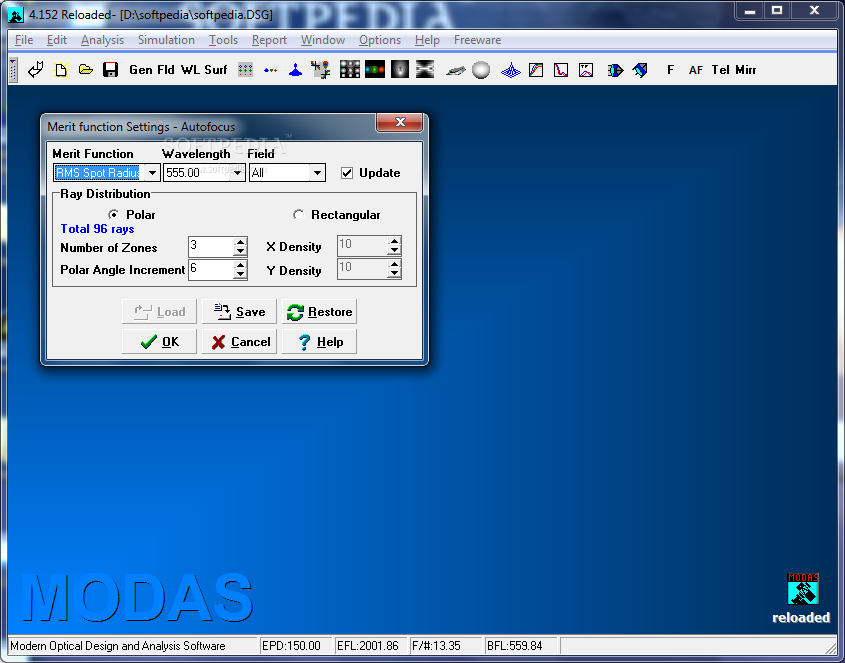The image size is (845, 663).
Task: Open the Options menu
Action: (x=380, y=40)
